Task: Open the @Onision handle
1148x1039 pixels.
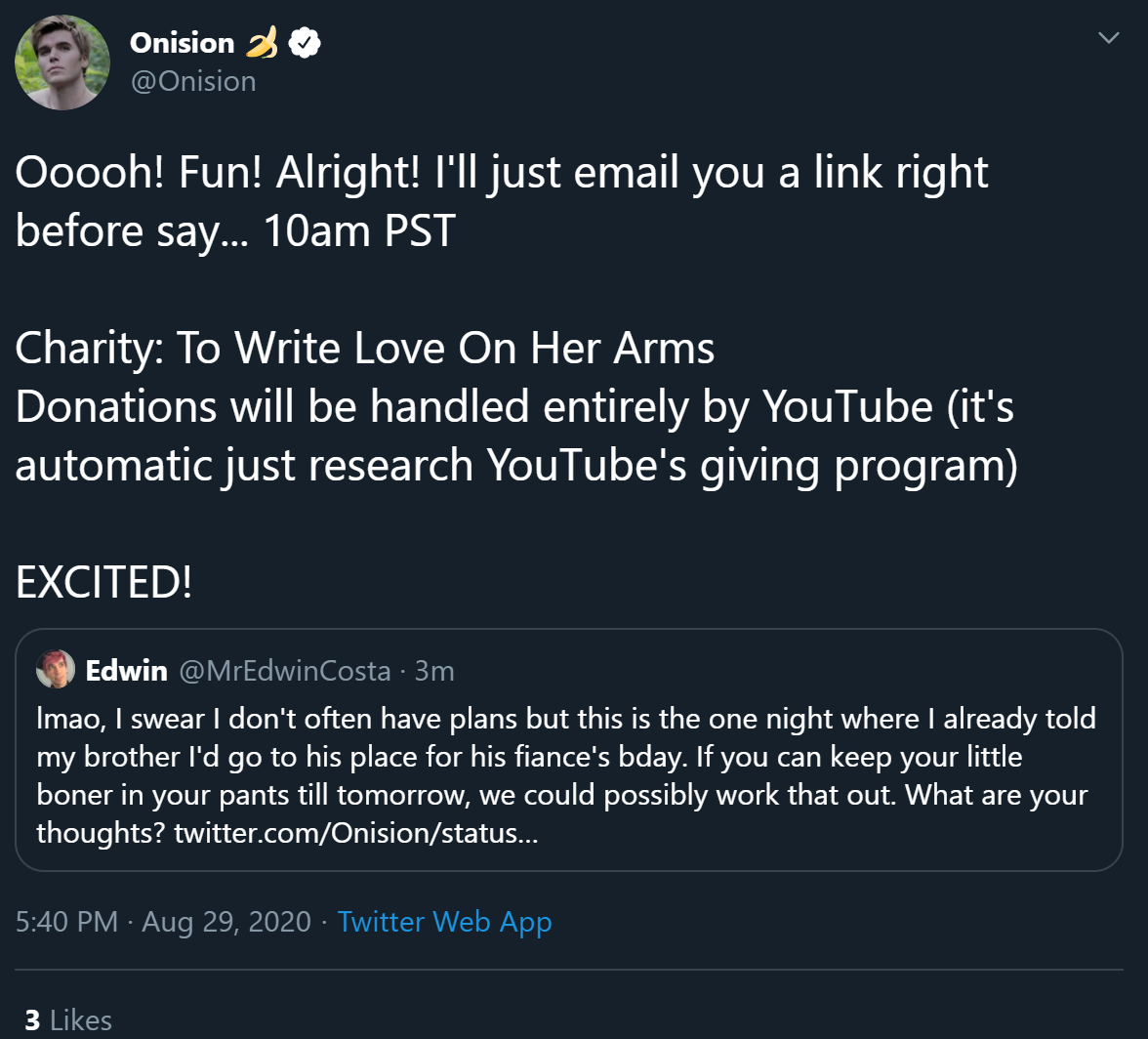Action: [x=193, y=81]
